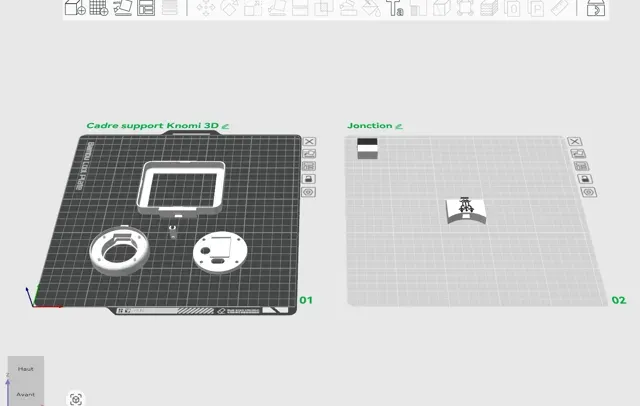Click the layered striped cube toolbar icon
Viewport: 640px width, 406px height.
pyautogui.click(x=489, y=7)
